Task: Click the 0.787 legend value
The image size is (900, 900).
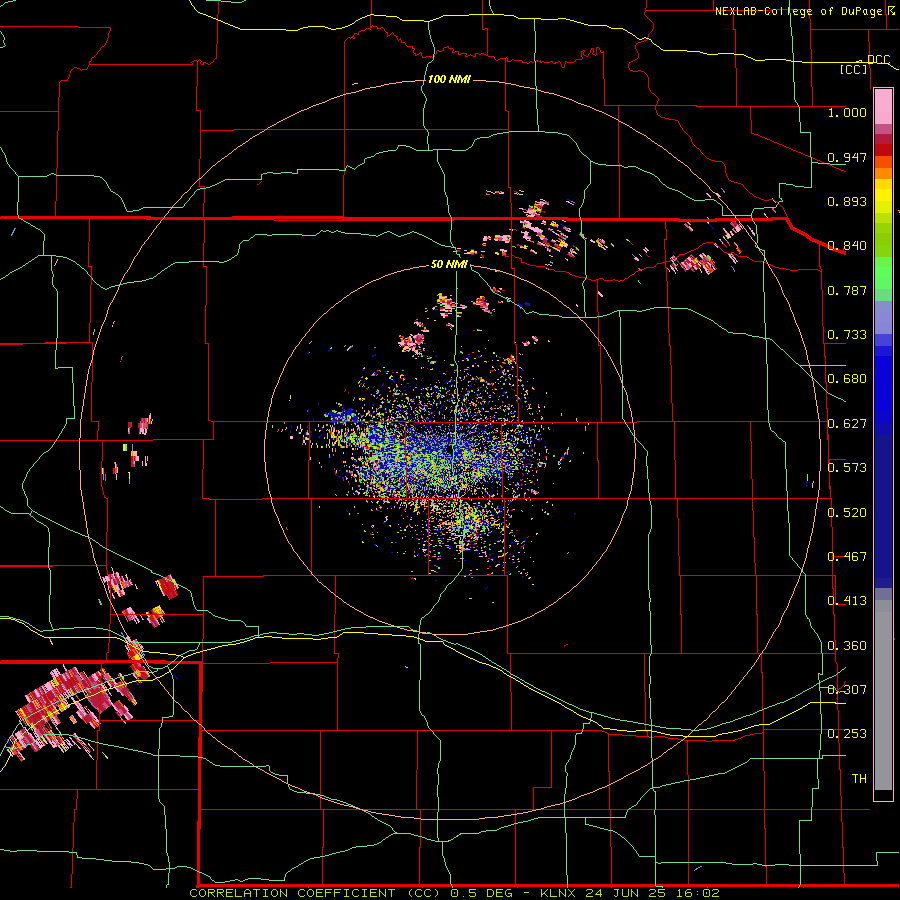Action: [847, 290]
